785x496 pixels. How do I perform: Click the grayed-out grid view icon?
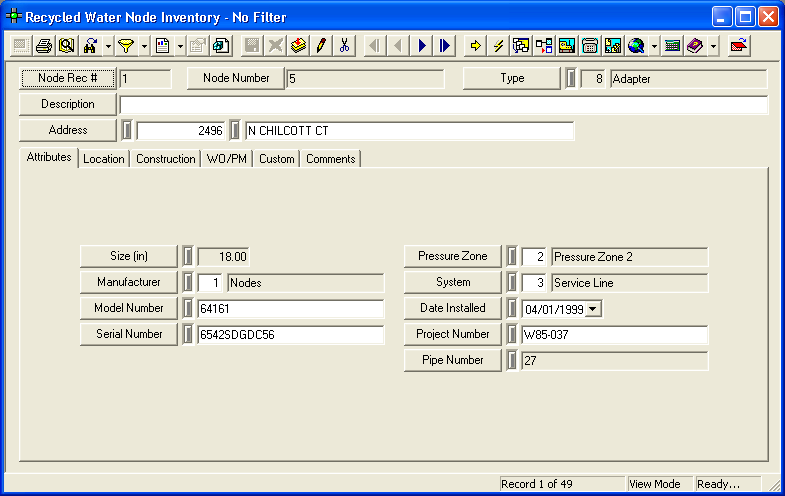[21, 46]
